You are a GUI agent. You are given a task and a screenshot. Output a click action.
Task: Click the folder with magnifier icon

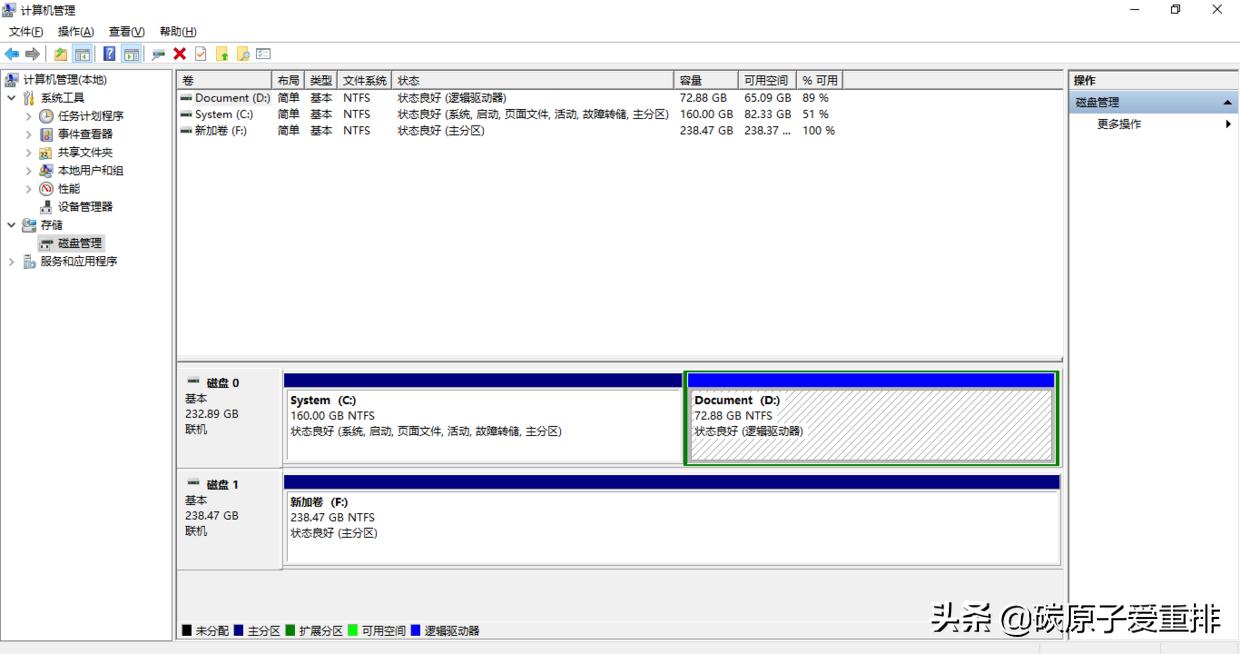pyautogui.click(x=243, y=54)
